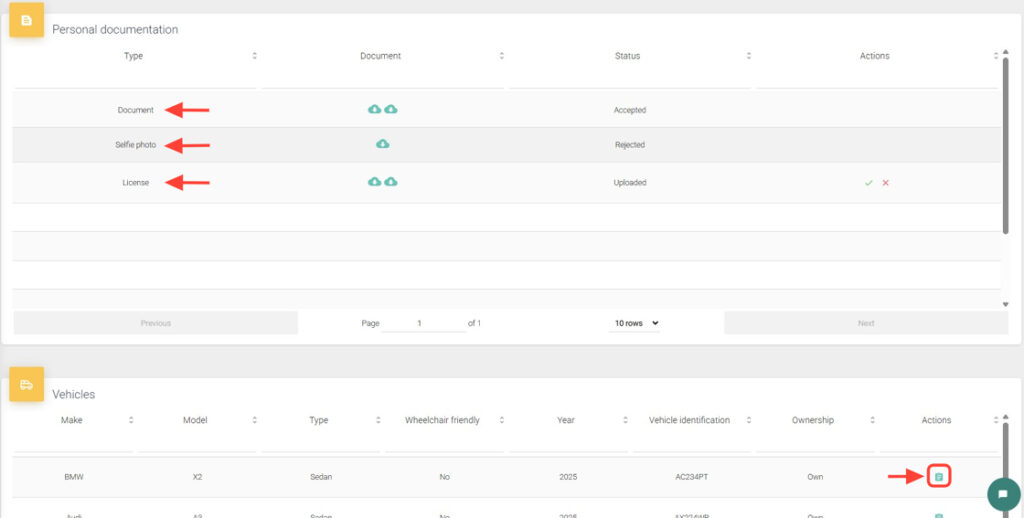Screen dimensions: 1024x518
Task: Focus the Page number input field
Action: [421, 323]
